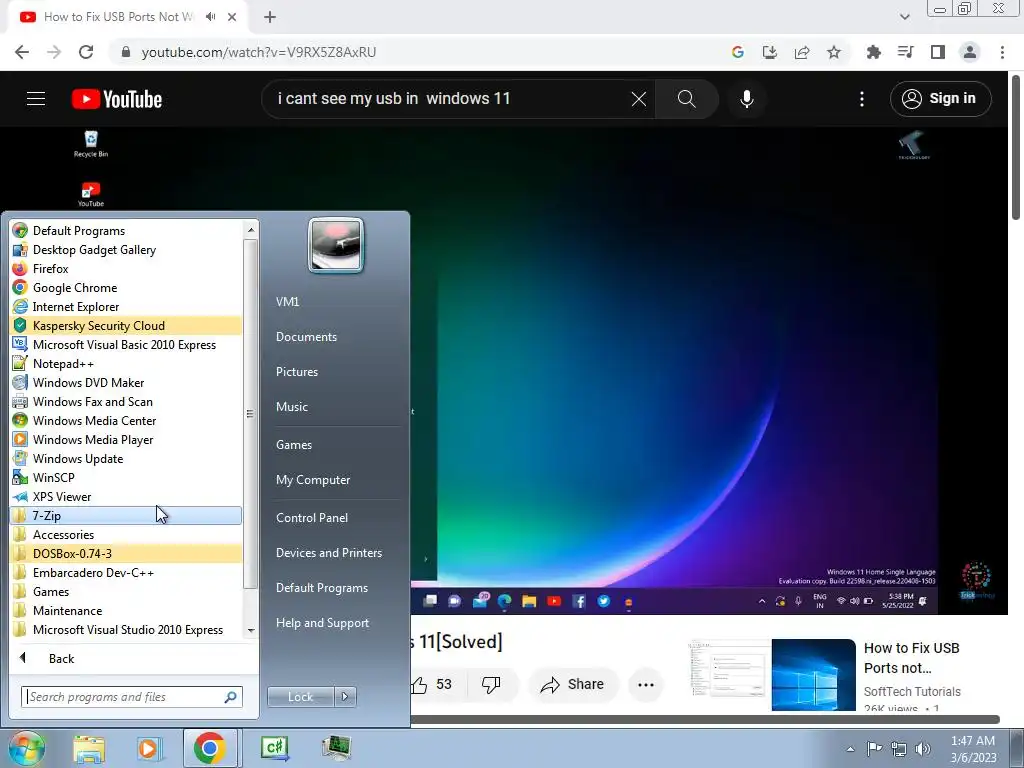The image size is (1024, 768).
Task: Open Help and Support
Action: click(322, 622)
